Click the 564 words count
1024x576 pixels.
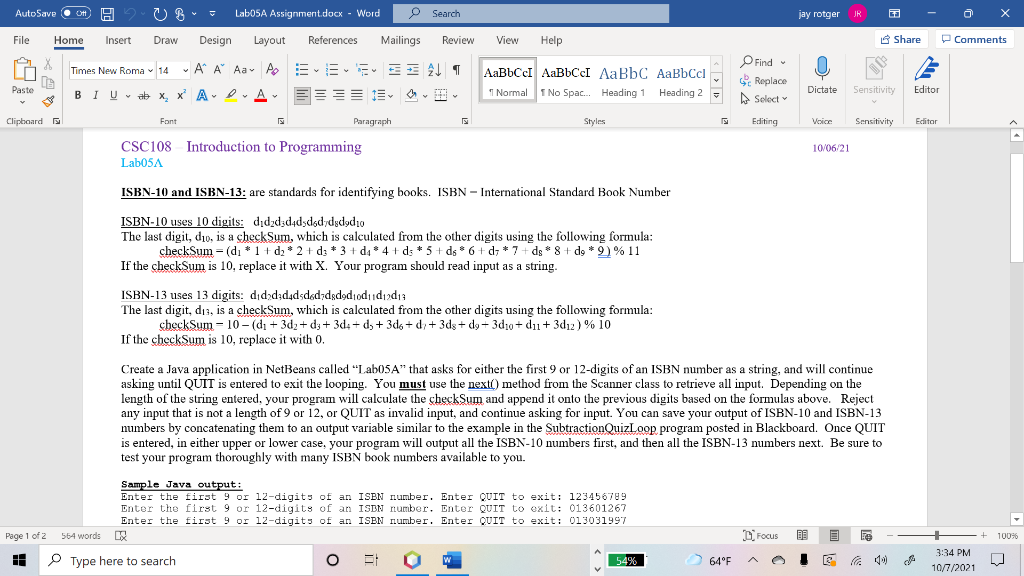81,536
